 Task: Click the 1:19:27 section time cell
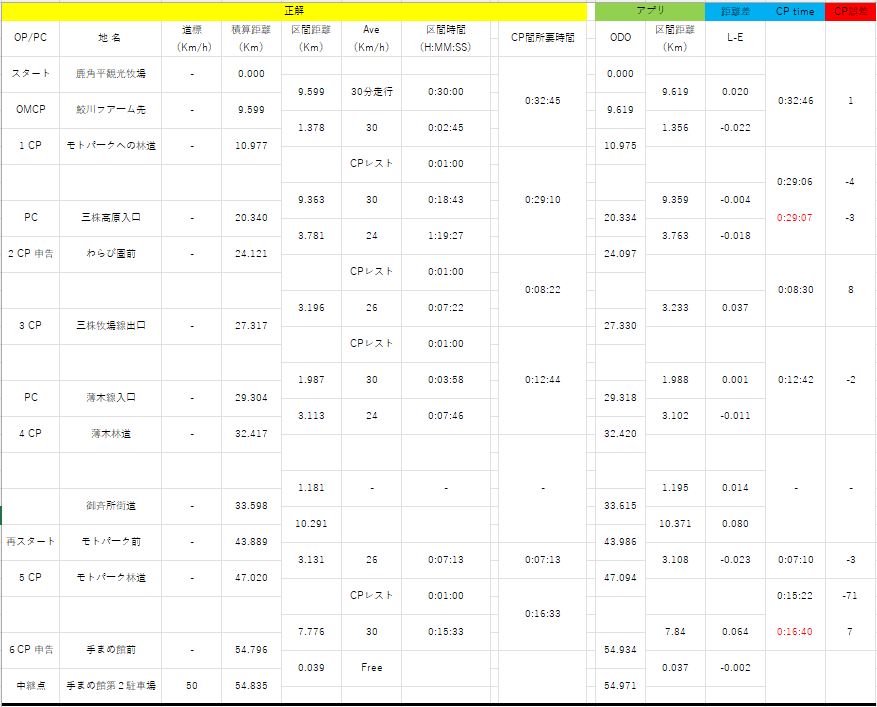point(445,235)
